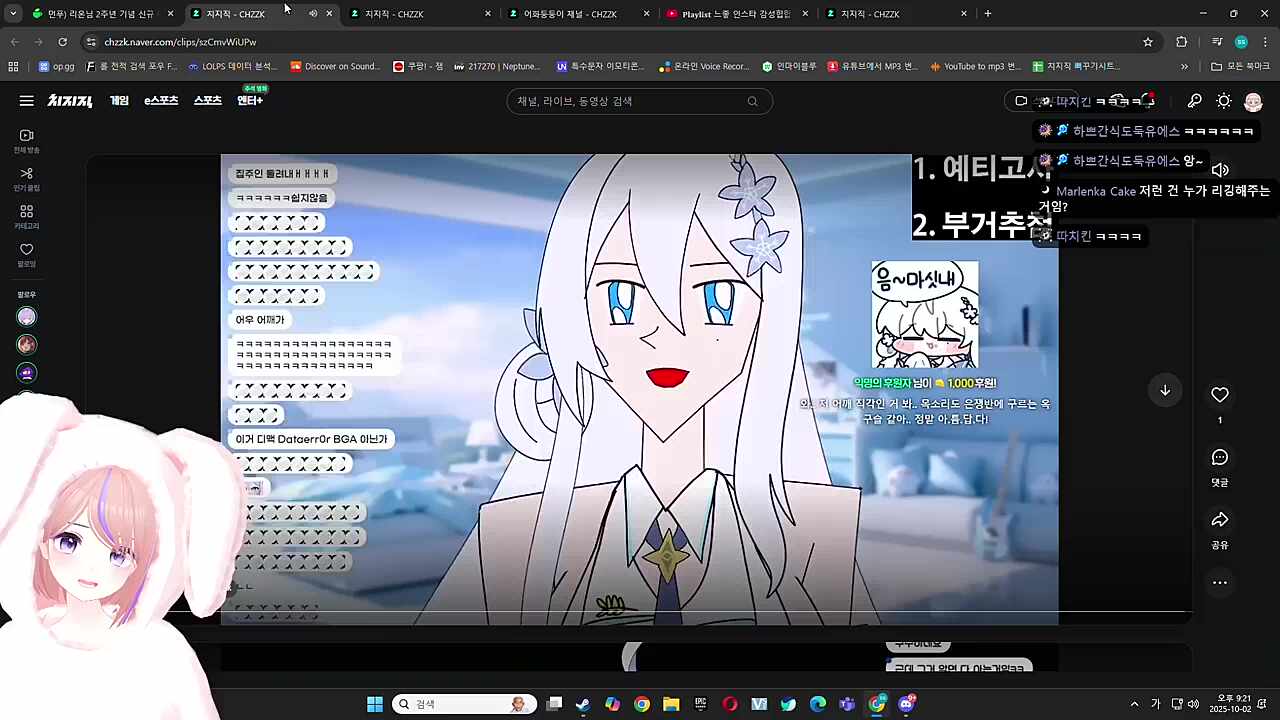Open the 전체방송 camera icon in sidebar
Screen dimensions: 1280x720
[x=27, y=136]
